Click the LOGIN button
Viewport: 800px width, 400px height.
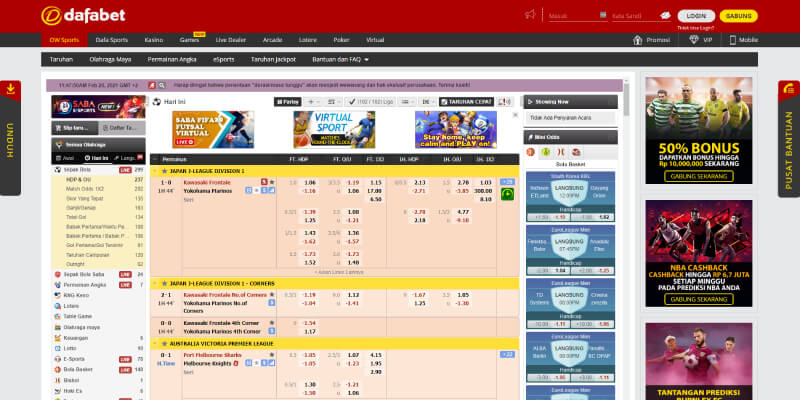[696, 16]
